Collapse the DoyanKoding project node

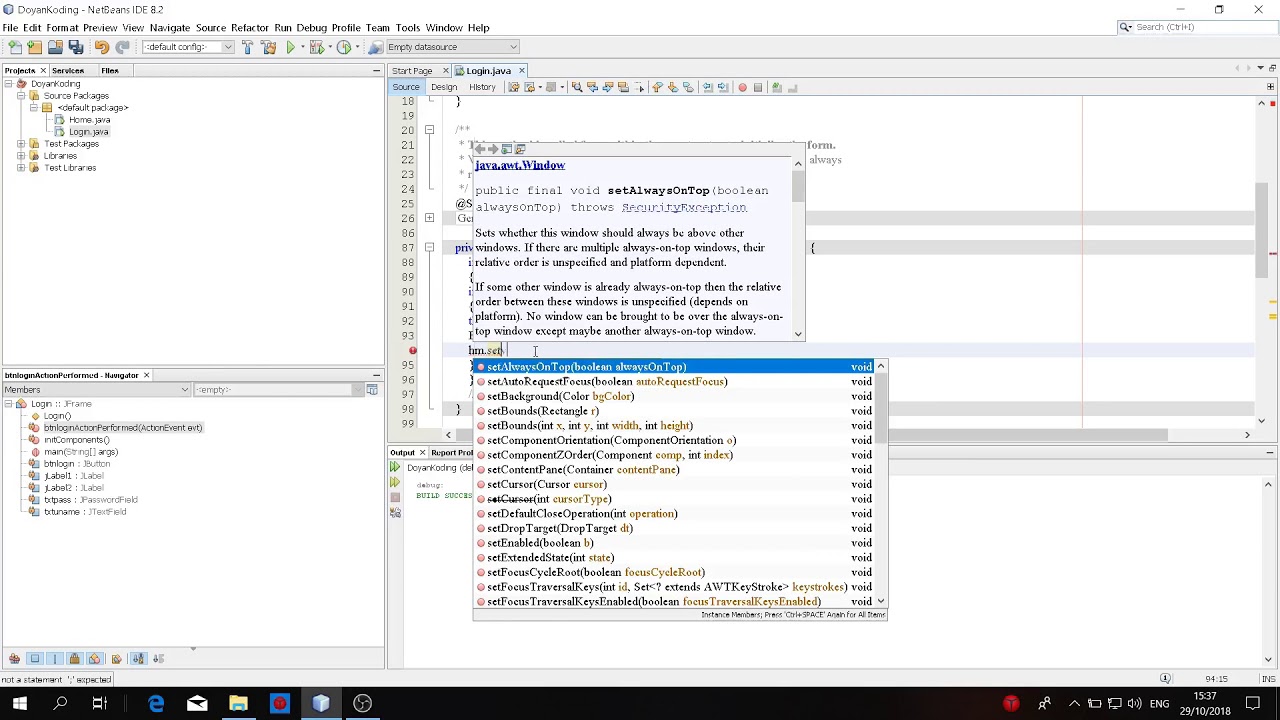(x=8, y=84)
